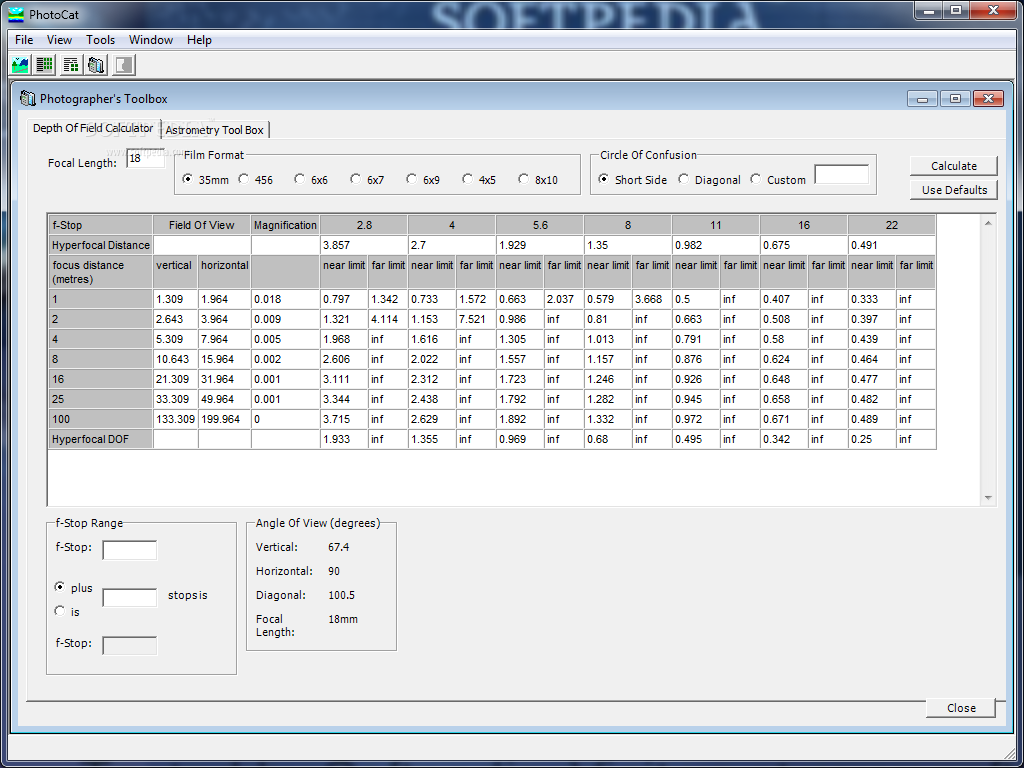Screen dimensions: 1024x768
Task: Enable Custom circle of confusion
Action: tap(756, 180)
